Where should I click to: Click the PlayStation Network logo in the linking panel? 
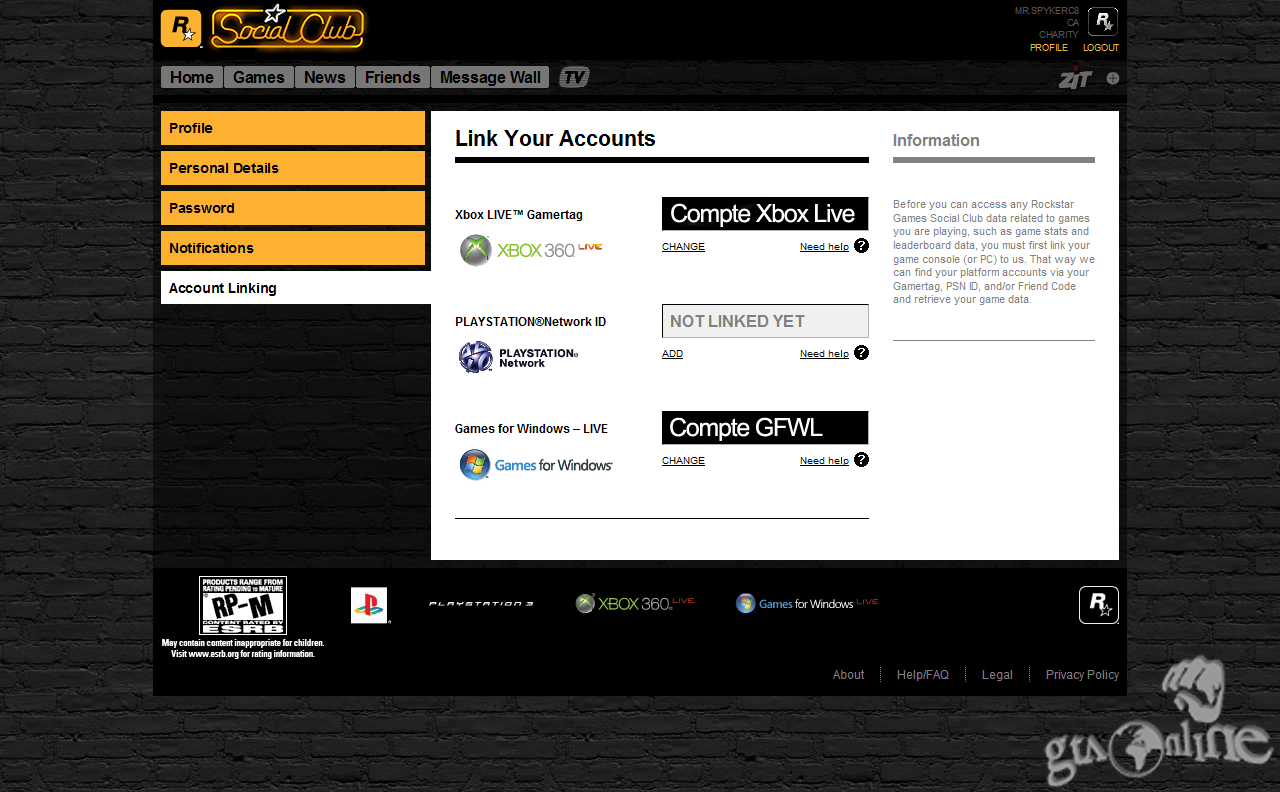(519, 357)
